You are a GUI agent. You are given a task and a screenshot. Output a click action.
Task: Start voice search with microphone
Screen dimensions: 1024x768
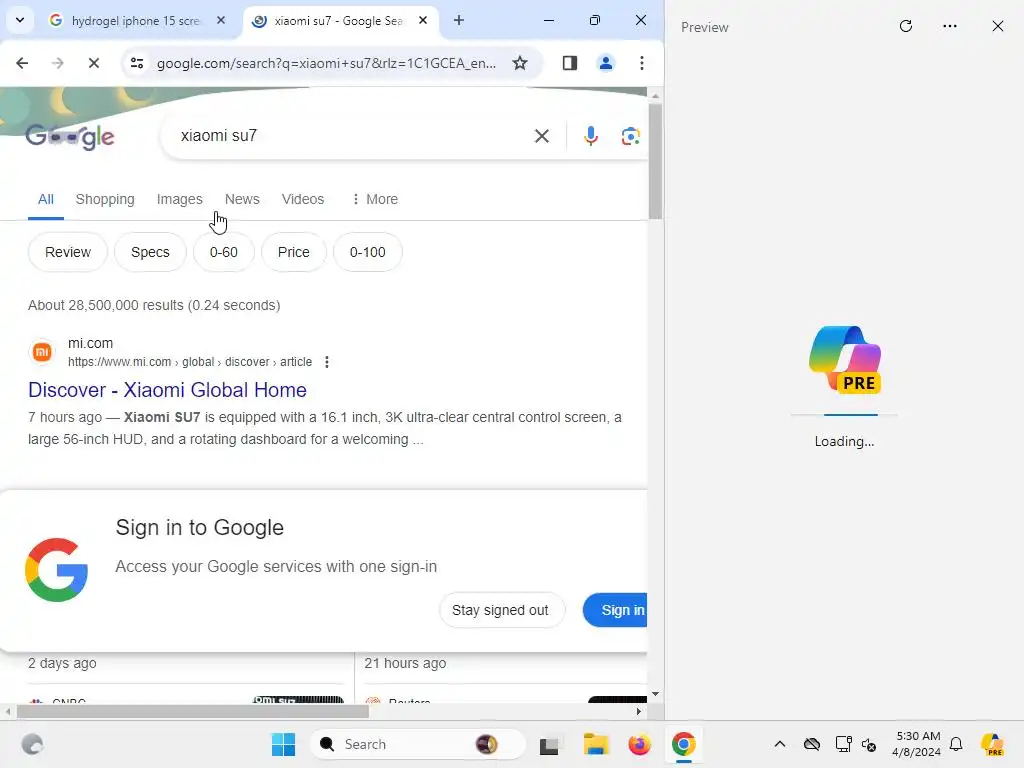(x=590, y=136)
